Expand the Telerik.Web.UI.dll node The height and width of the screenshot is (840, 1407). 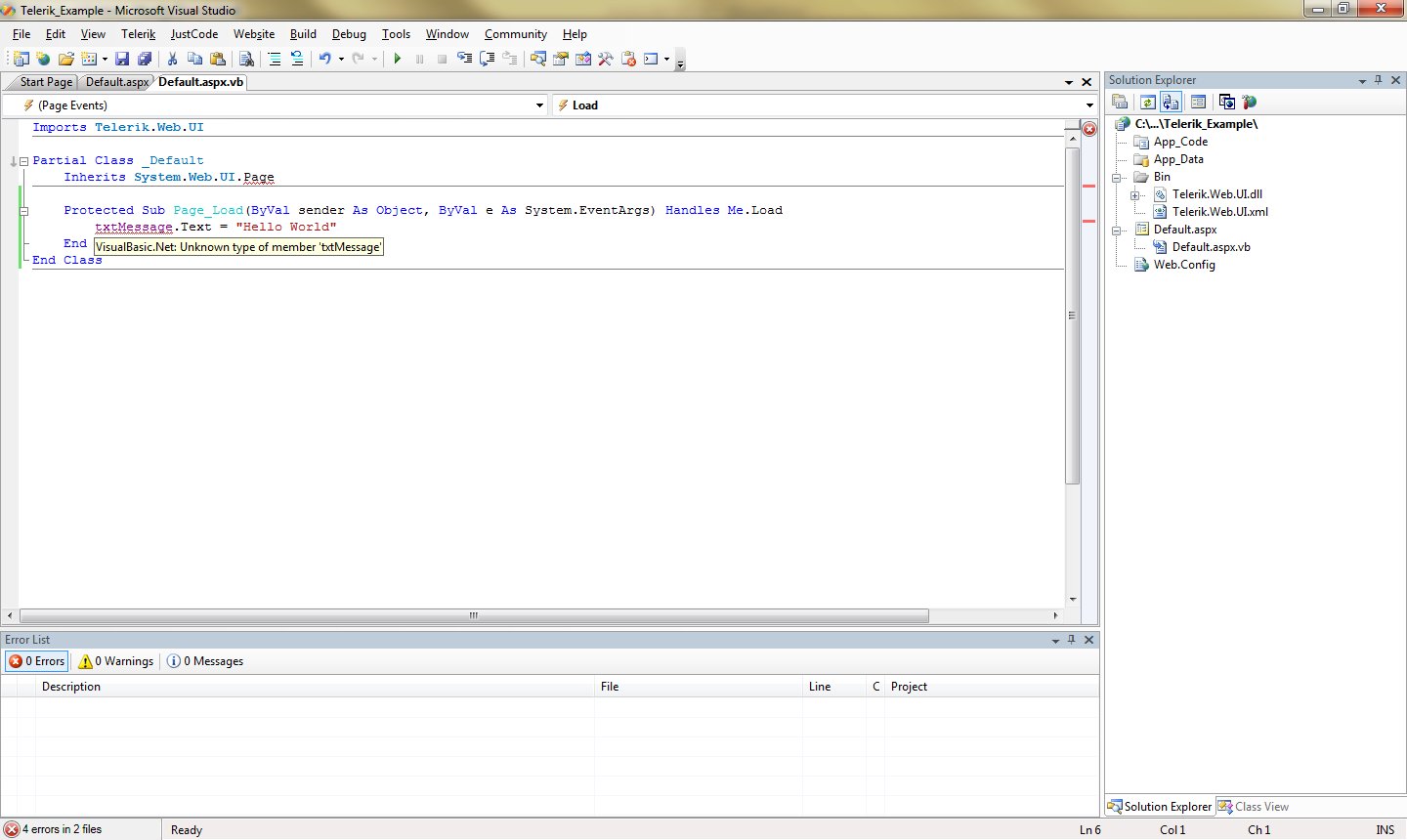pyautogui.click(x=1134, y=195)
